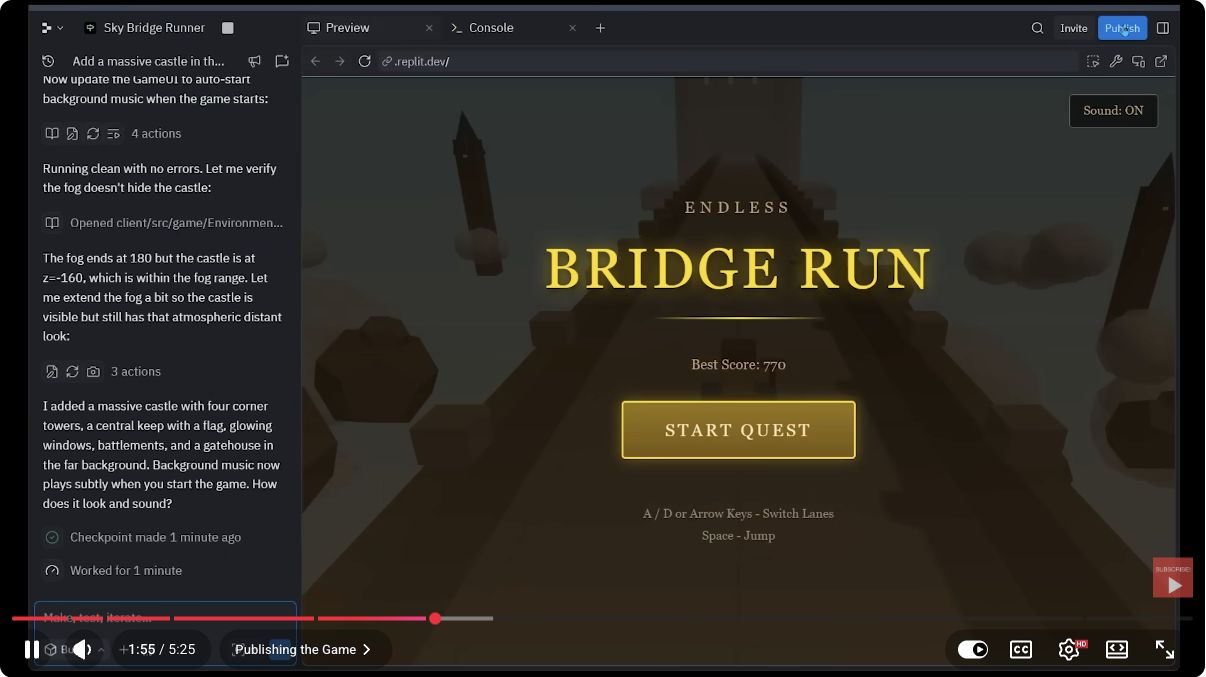Expand the 3 actions group

tap(136, 371)
